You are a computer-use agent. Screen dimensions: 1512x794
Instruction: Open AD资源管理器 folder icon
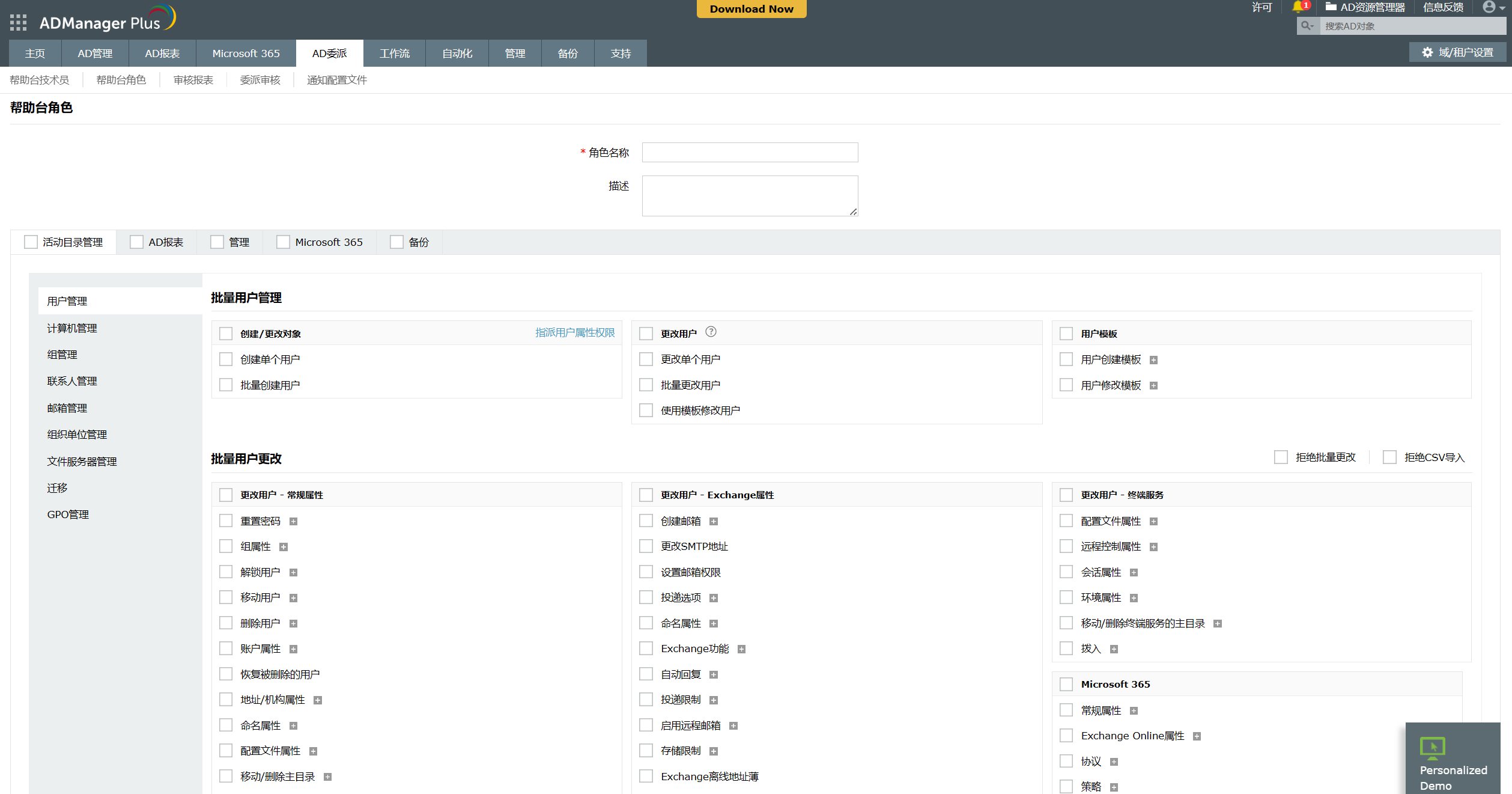point(1331,7)
